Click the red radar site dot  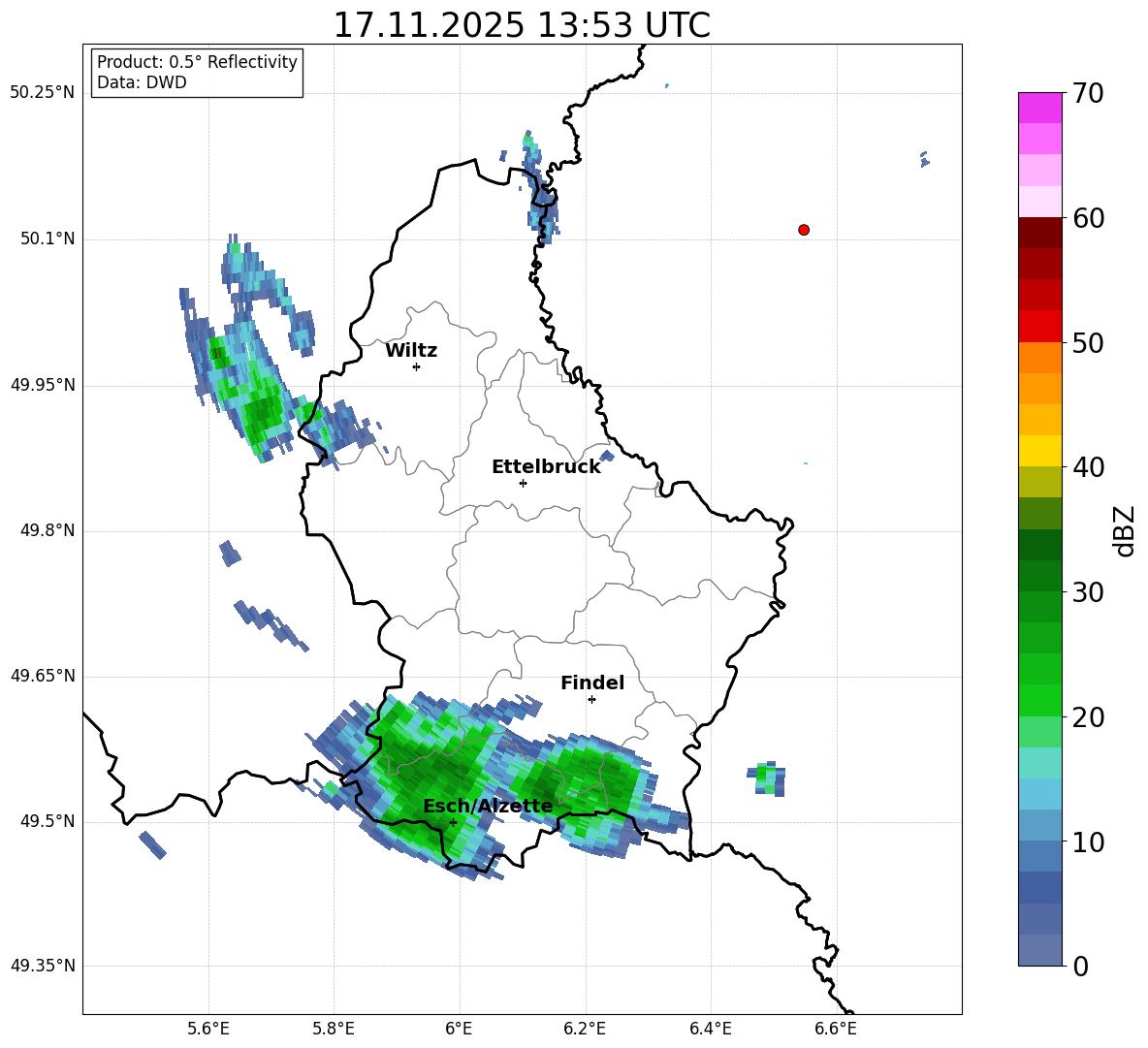(x=804, y=230)
